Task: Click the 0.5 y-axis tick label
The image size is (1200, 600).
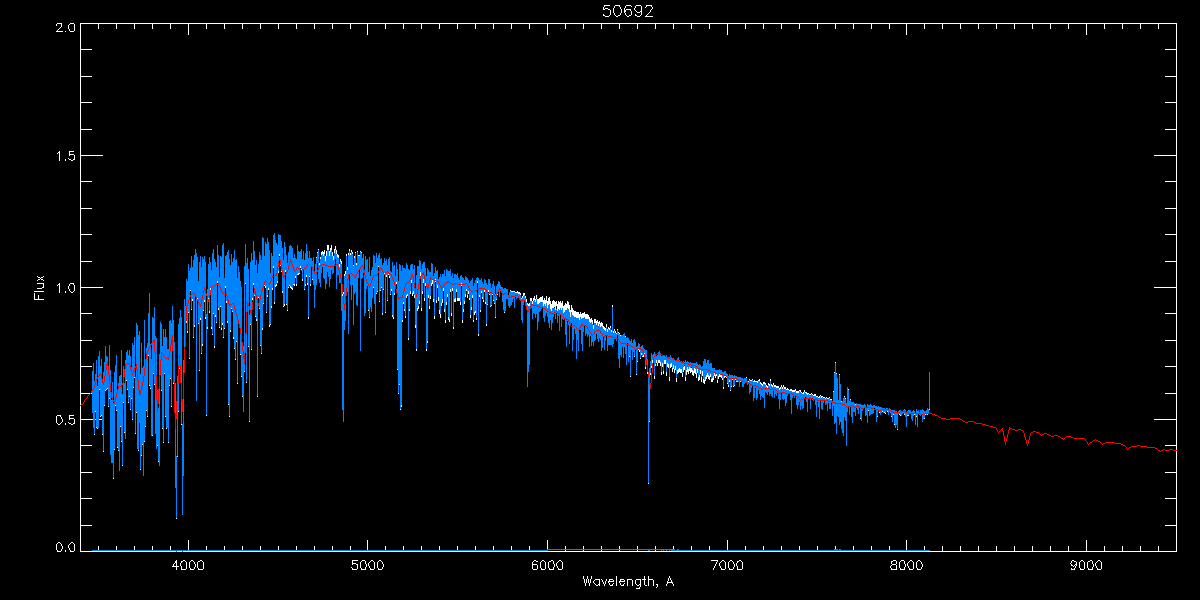Action: coord(65,419)
